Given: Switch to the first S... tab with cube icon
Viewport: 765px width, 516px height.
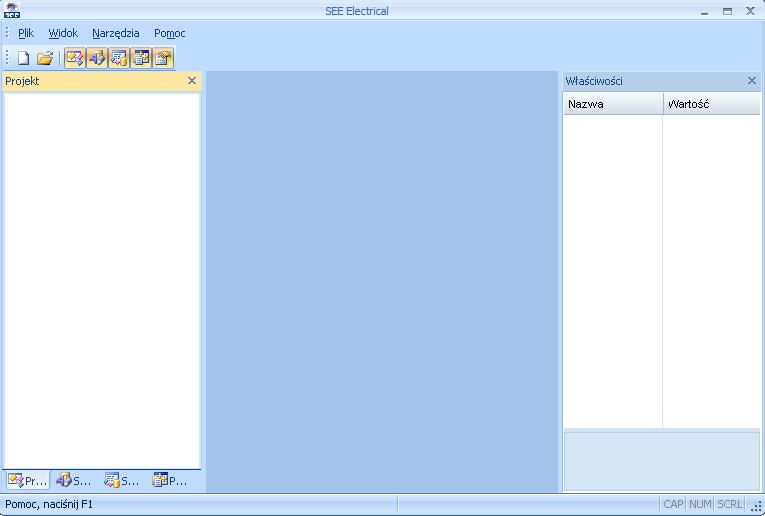Looking at the screenshot, I should coord(74,481).
